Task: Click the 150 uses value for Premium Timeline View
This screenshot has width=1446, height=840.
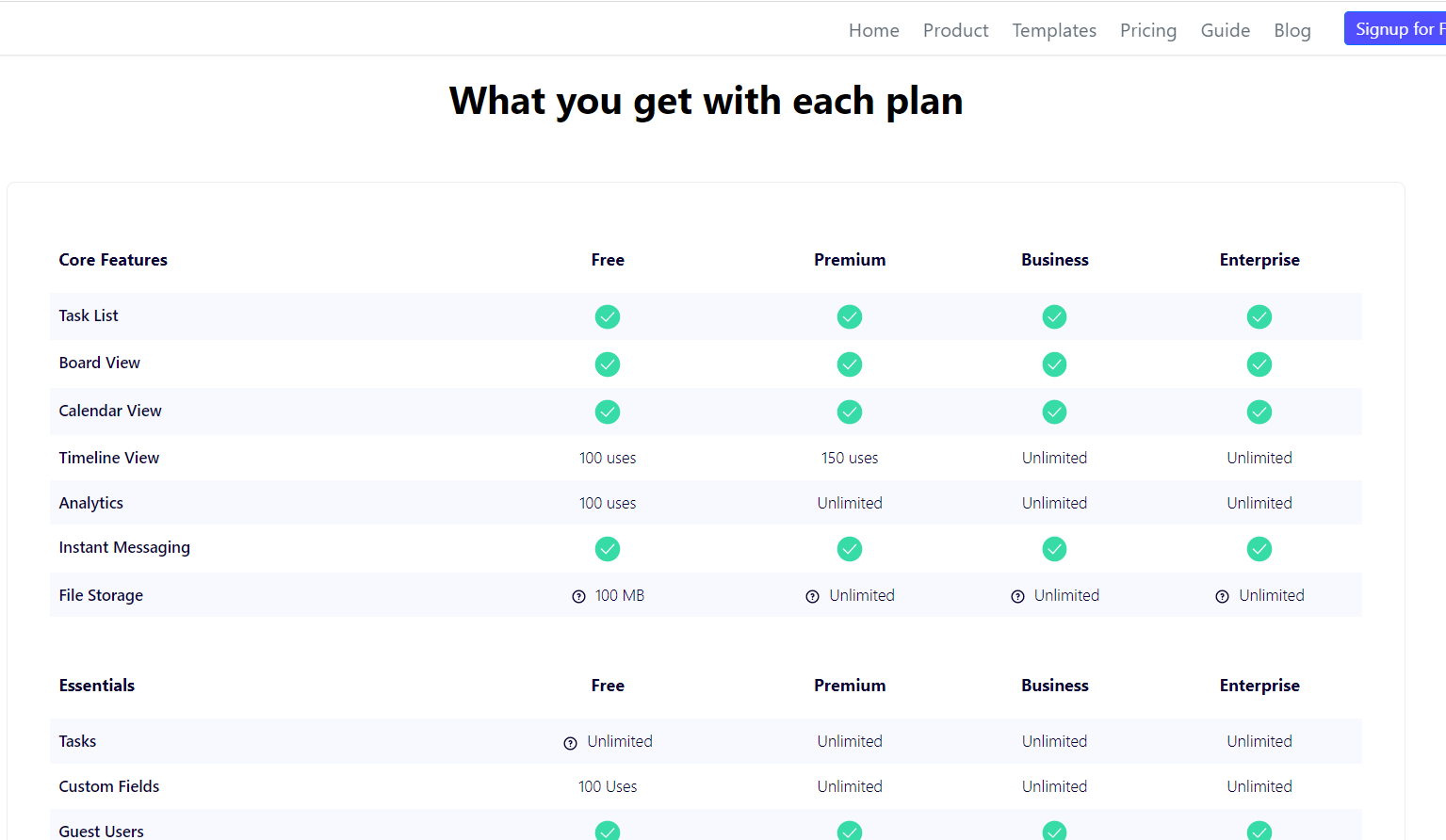Action: [x=850, y=458]
